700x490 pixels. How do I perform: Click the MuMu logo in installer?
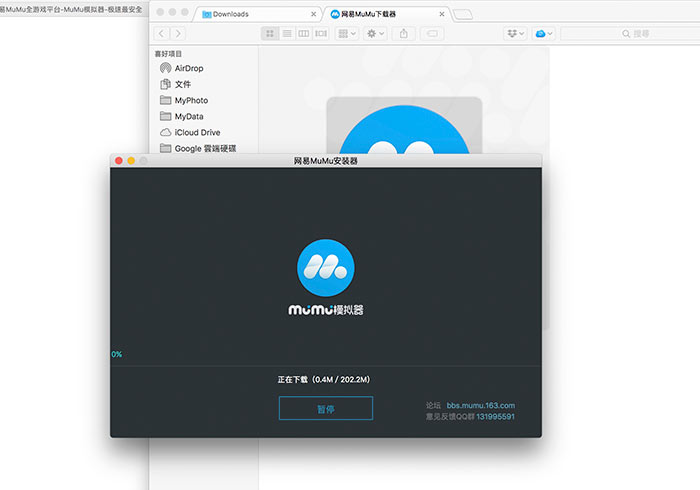pos(326,268)
